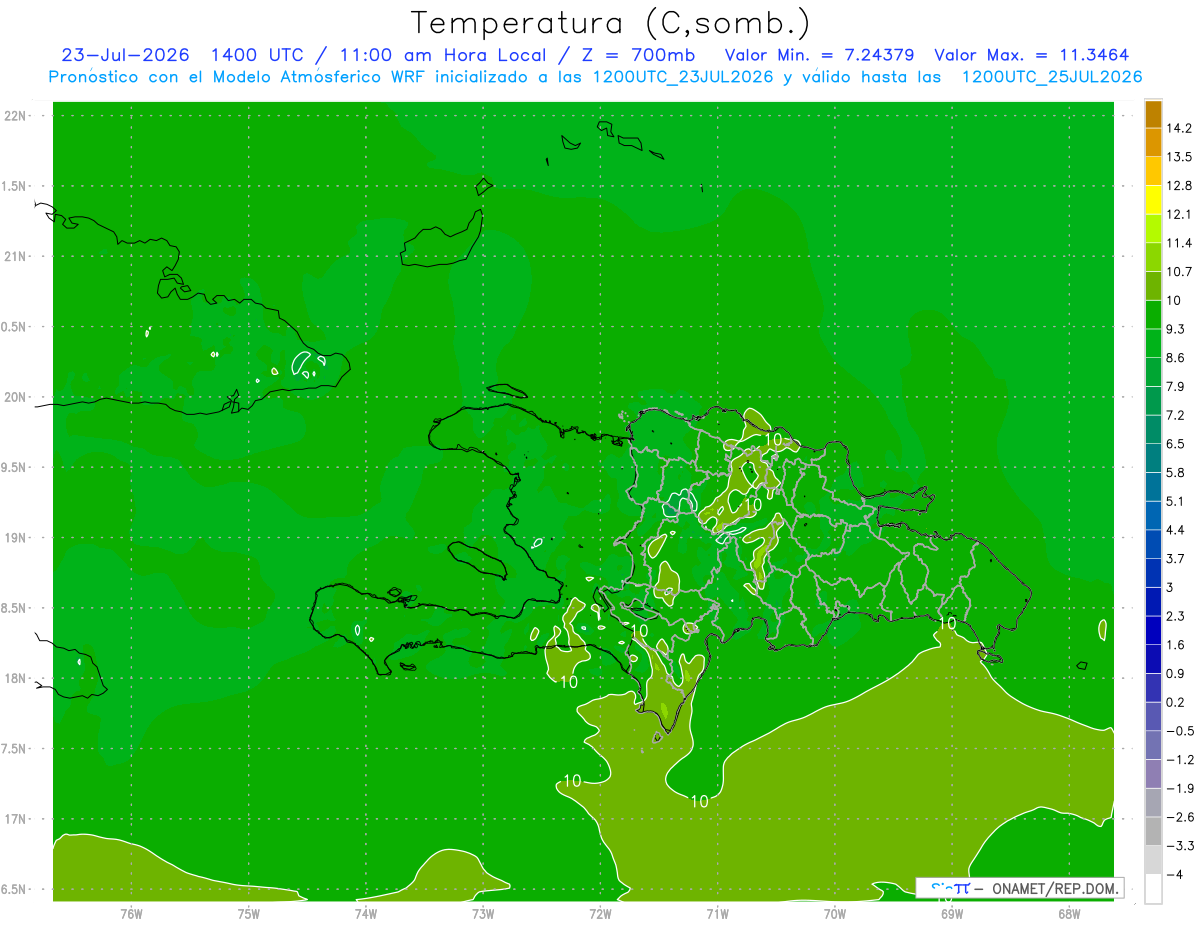Click the 17N latitude axis label

click(x=16, y=819)
